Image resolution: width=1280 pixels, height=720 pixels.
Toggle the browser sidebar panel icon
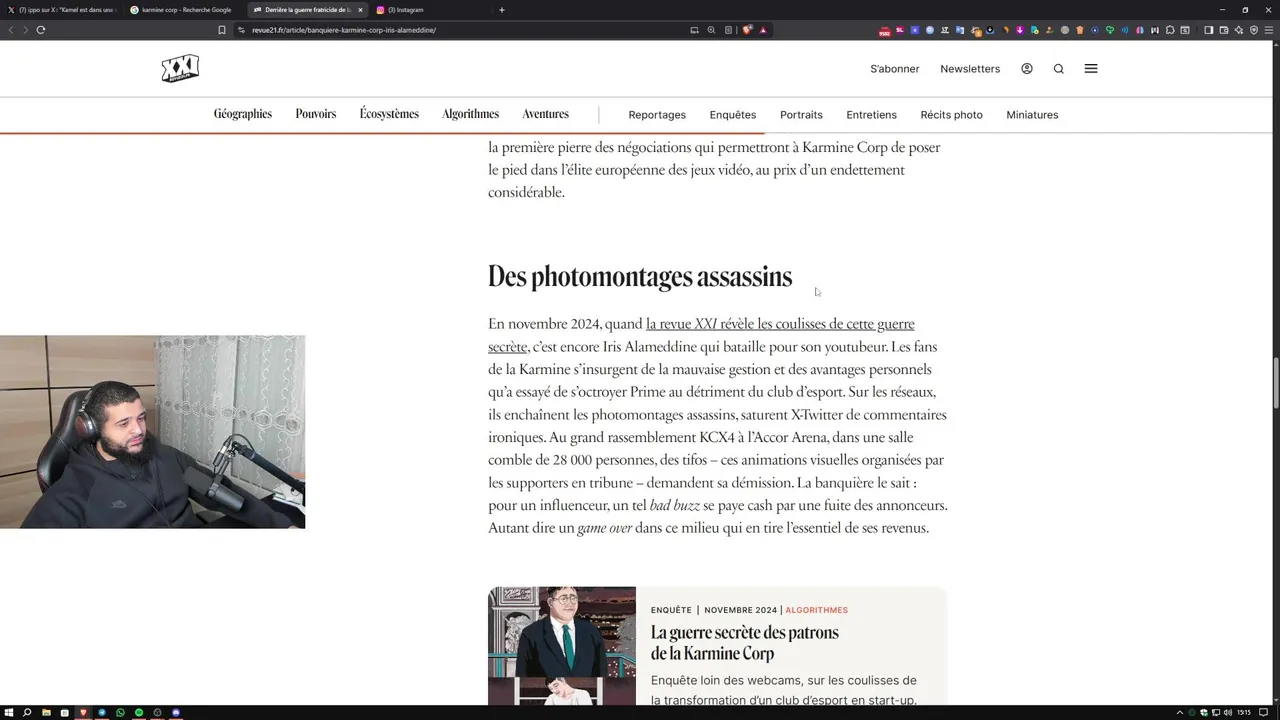(x=1208, y=30)
